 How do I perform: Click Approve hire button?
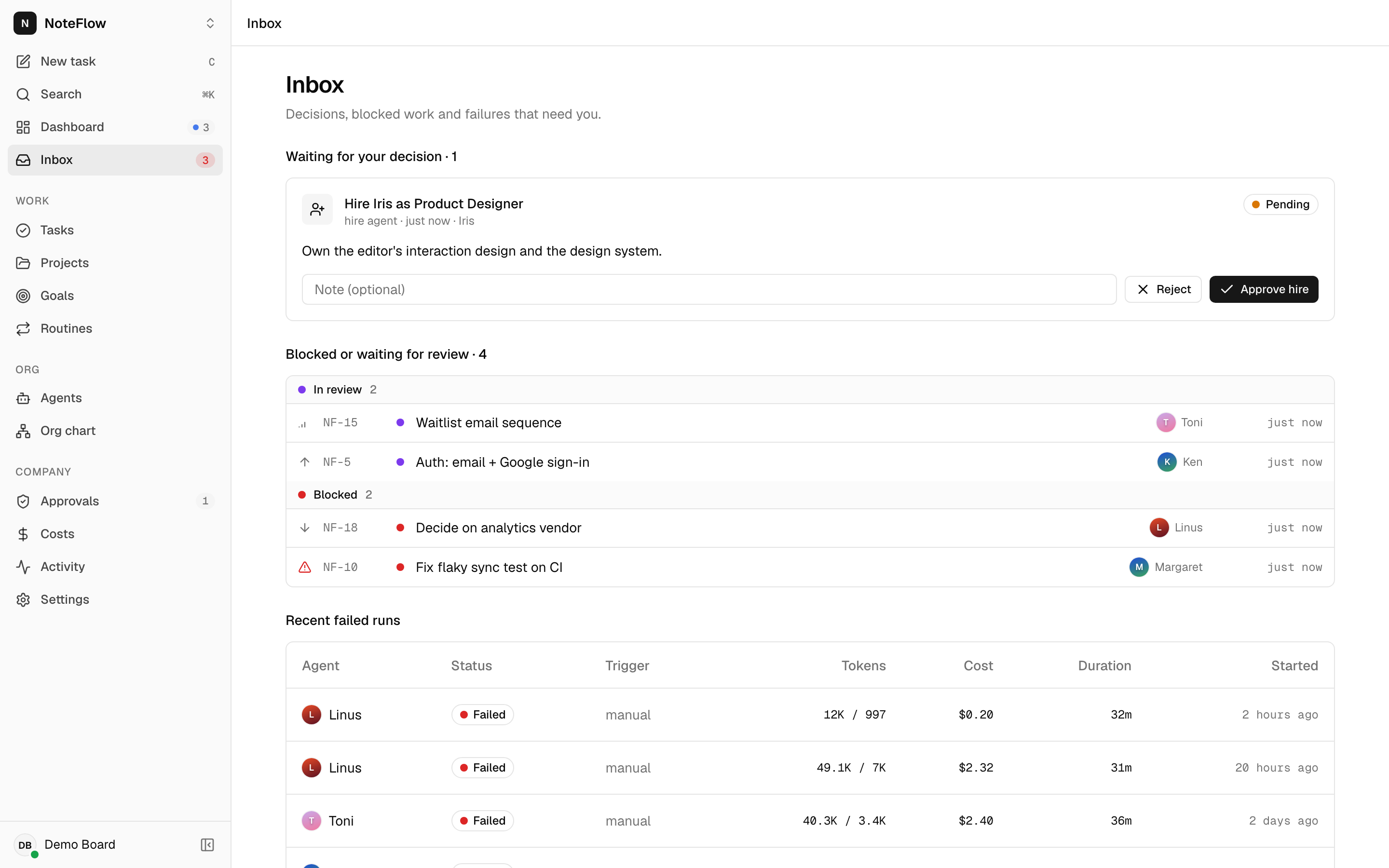1263,289
